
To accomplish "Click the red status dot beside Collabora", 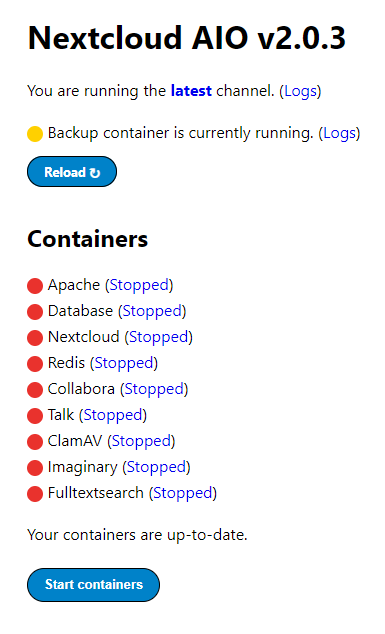I will click(x=35, y=390).
